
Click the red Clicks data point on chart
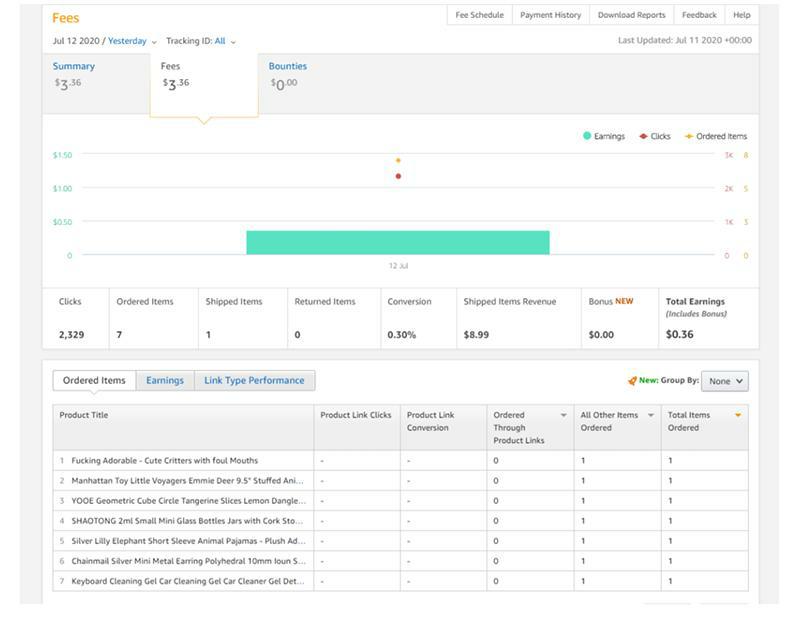398,176
